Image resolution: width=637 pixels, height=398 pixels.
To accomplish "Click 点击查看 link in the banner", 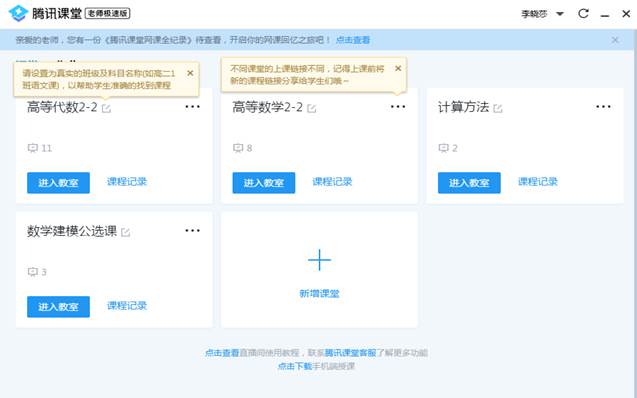I will point(353,40).
